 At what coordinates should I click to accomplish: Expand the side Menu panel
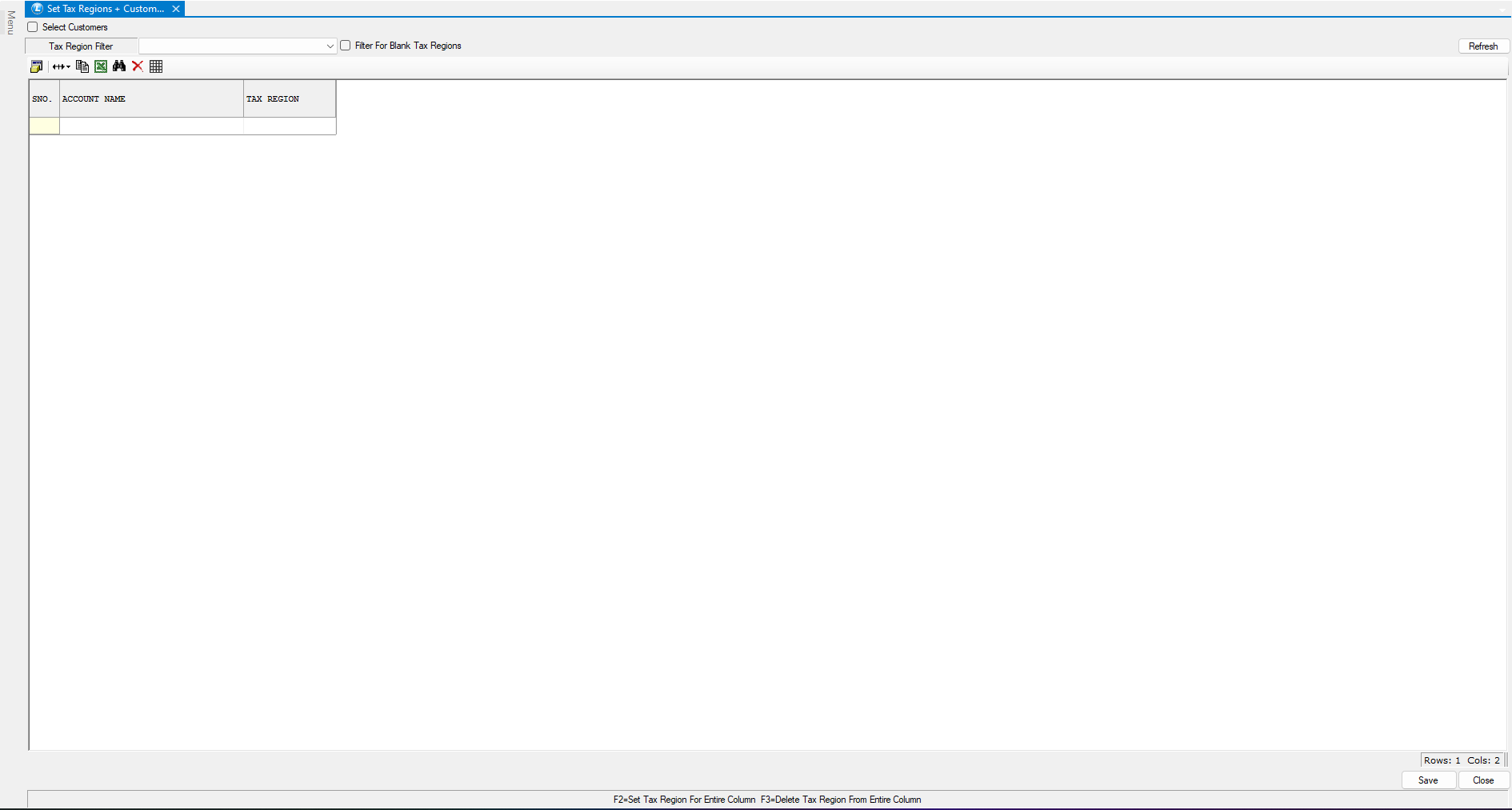[10, 22]
